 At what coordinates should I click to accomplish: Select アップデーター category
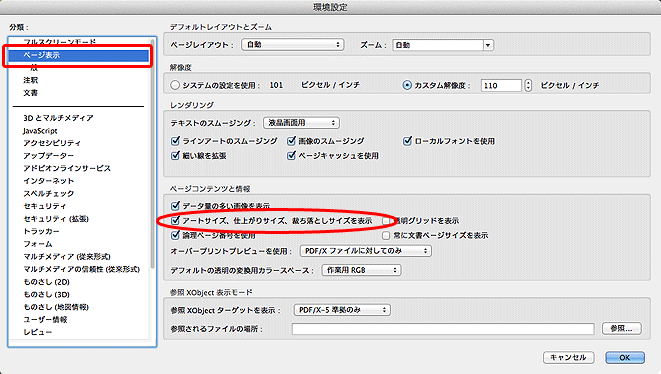pyautogui.click(x=48, y=156)
